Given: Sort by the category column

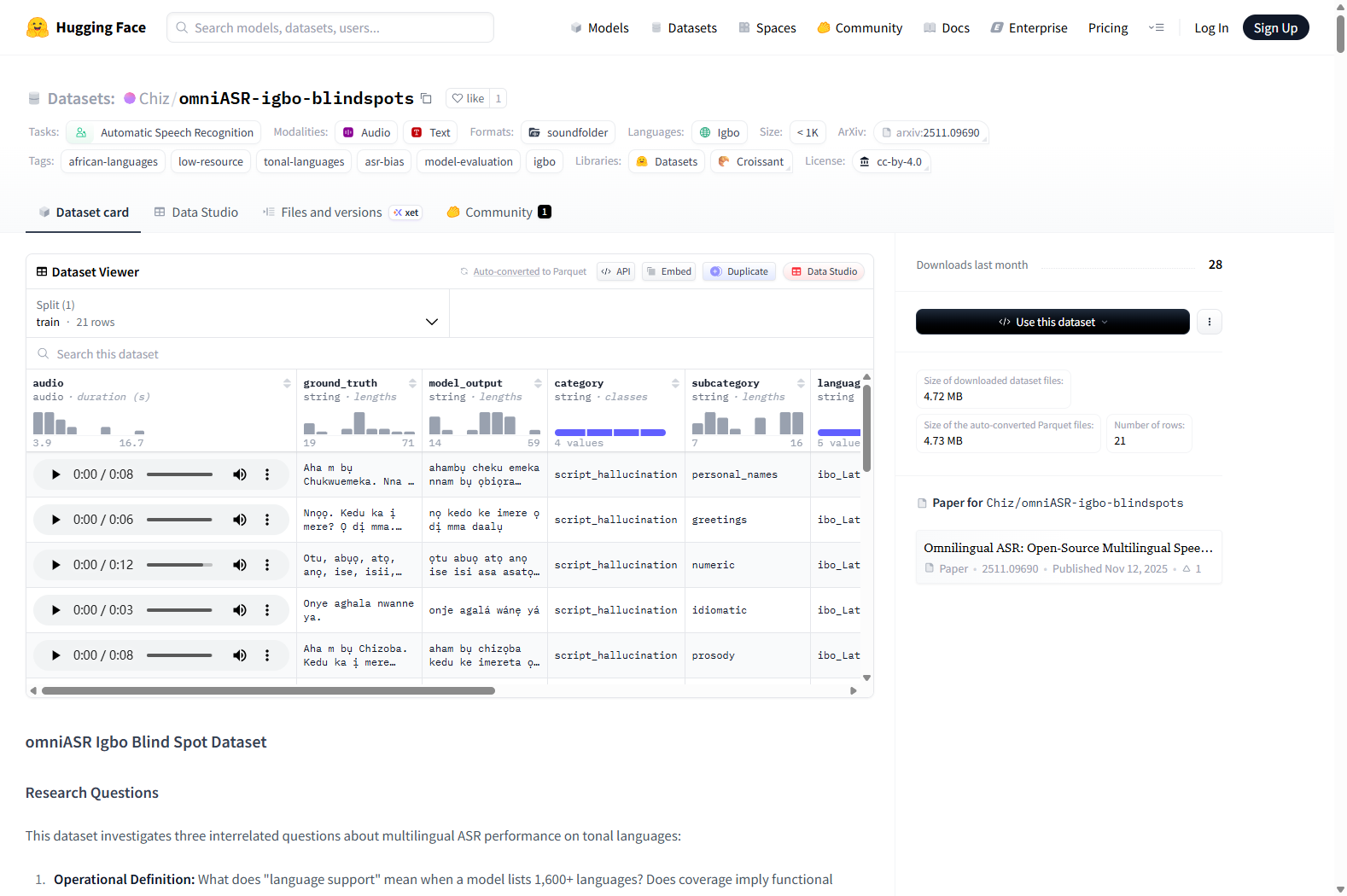Looking at the screenshot, I should point(675,383).
